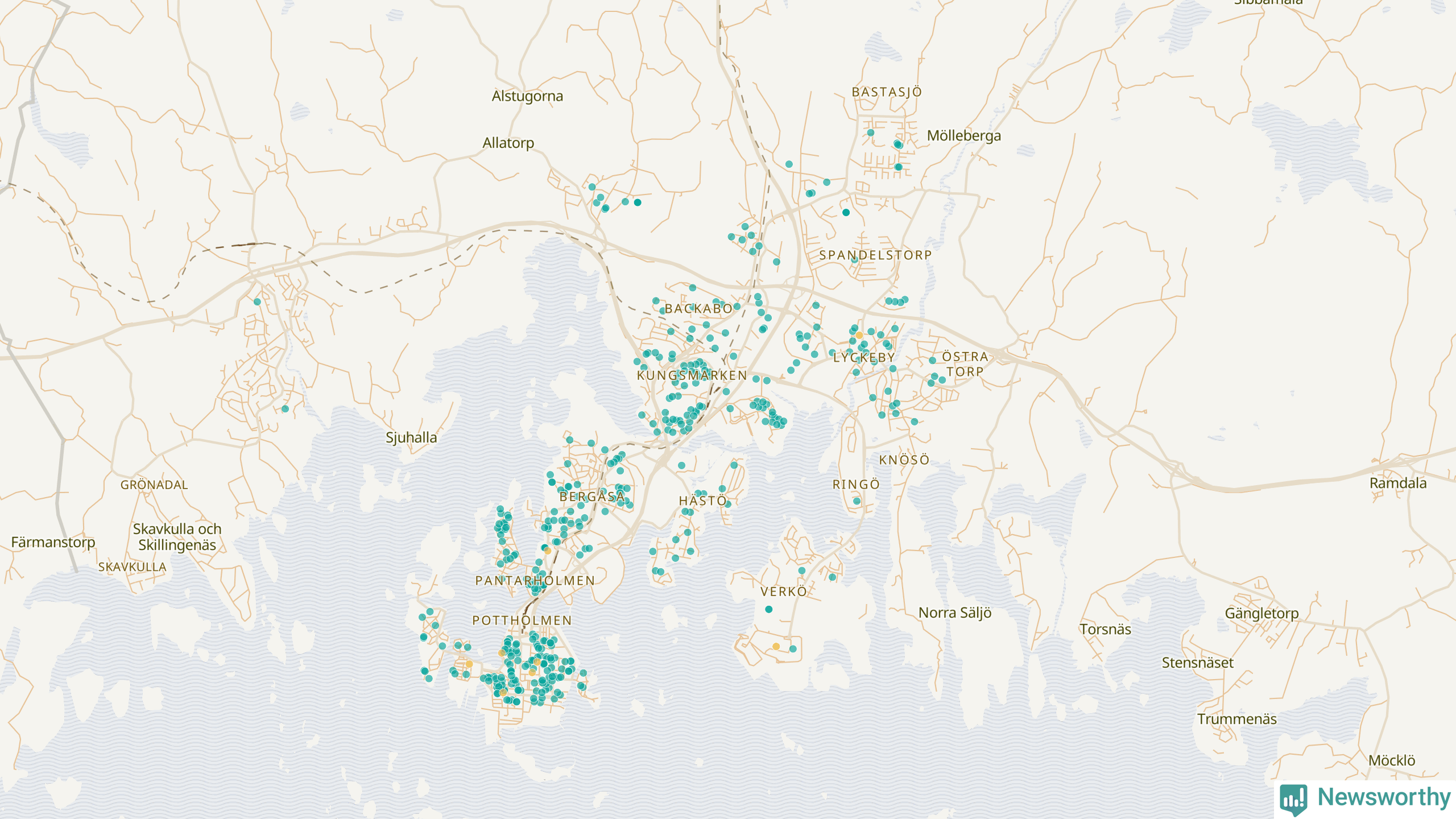The width and height of the screenshot is (1456, 819).
Task: Click the Sjuhalla place label
Action: click(411, 437)
